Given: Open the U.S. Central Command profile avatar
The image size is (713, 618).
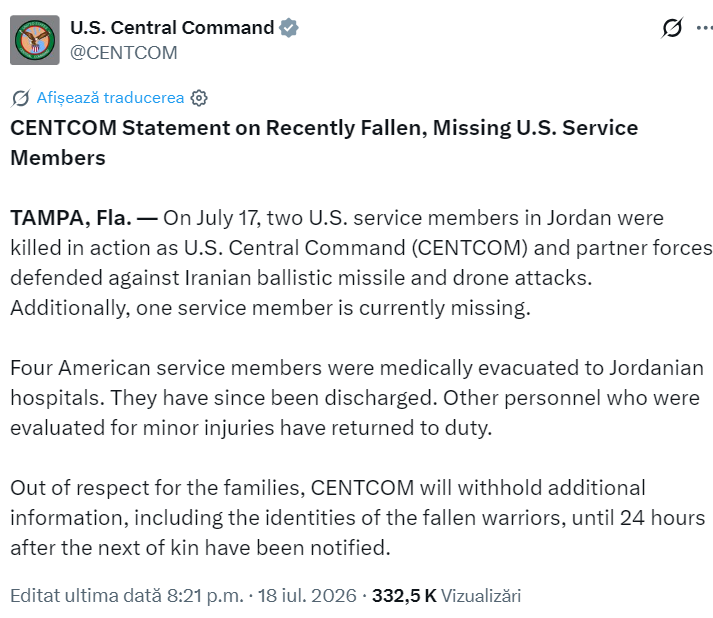Looking at the screenshot, I should (x=35, y=40).
